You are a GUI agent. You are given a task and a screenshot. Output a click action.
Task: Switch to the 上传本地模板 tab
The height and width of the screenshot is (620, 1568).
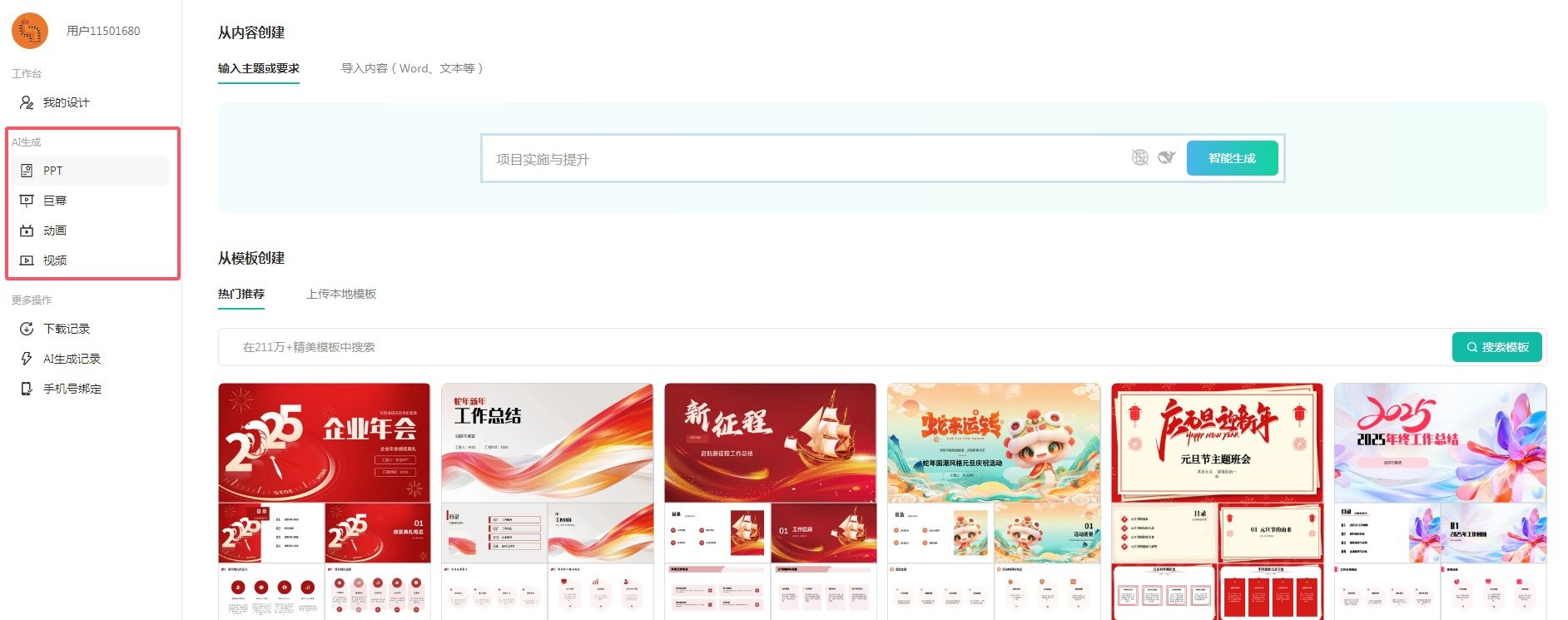[x=341, y=294]
